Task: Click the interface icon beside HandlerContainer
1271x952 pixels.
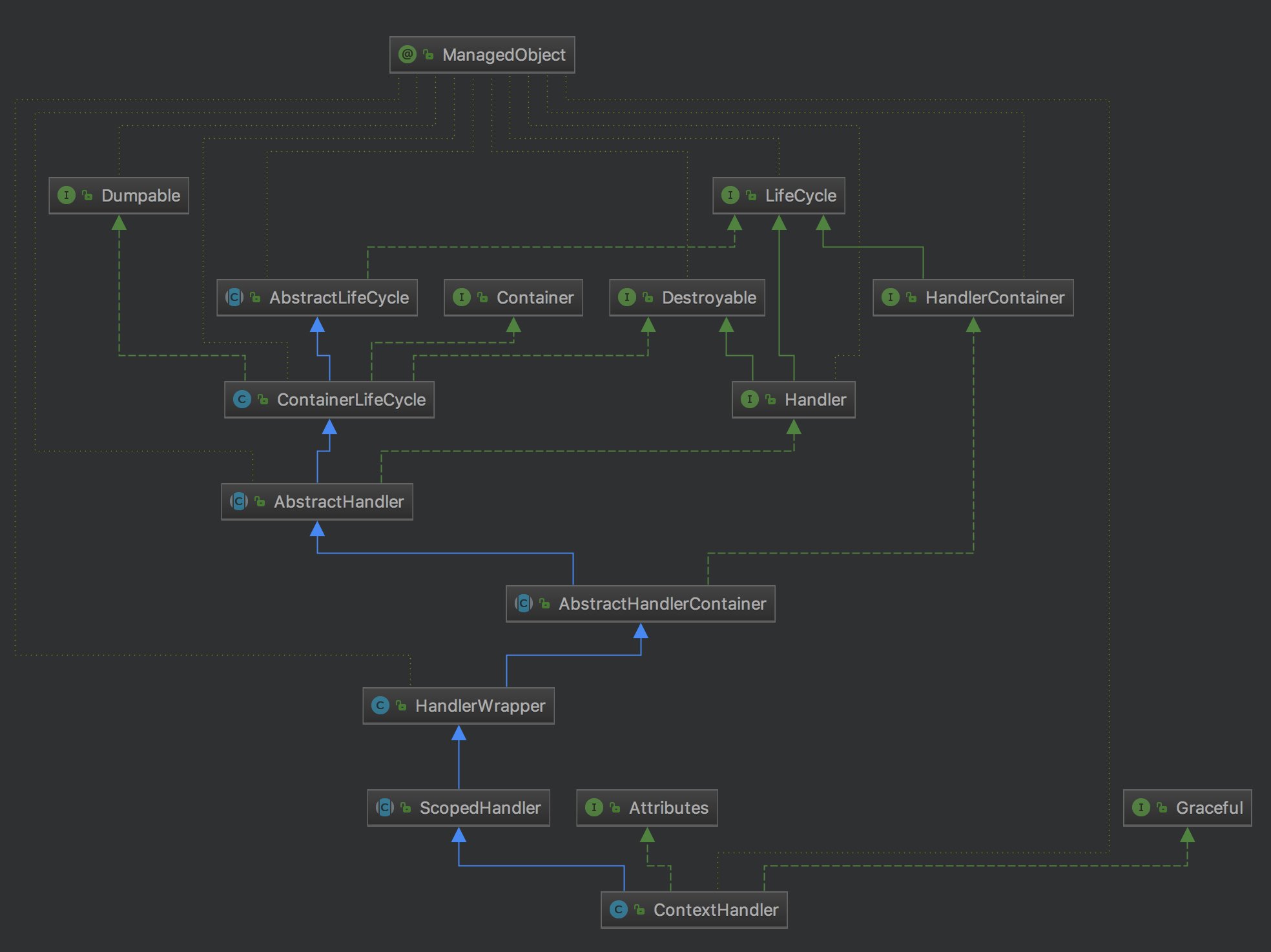Action: click(891, 297)
